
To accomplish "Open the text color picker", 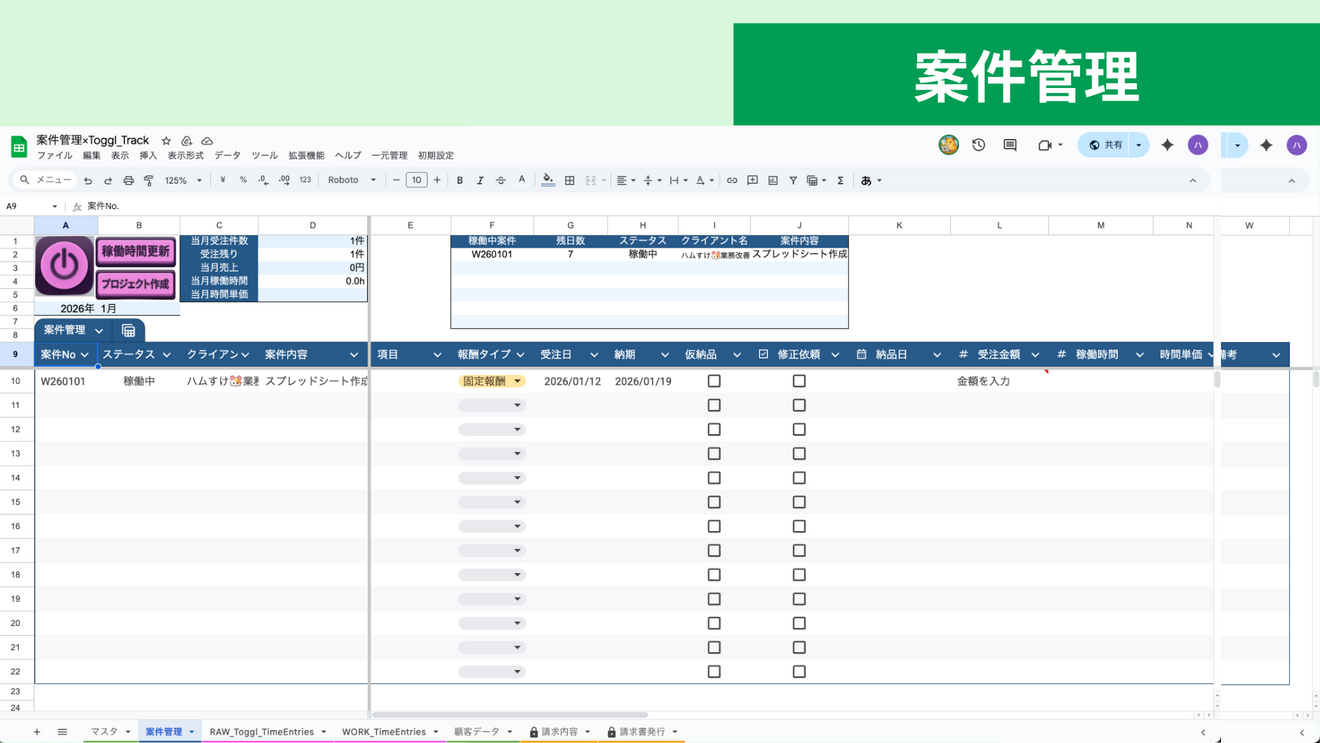I will click(522, 181).
